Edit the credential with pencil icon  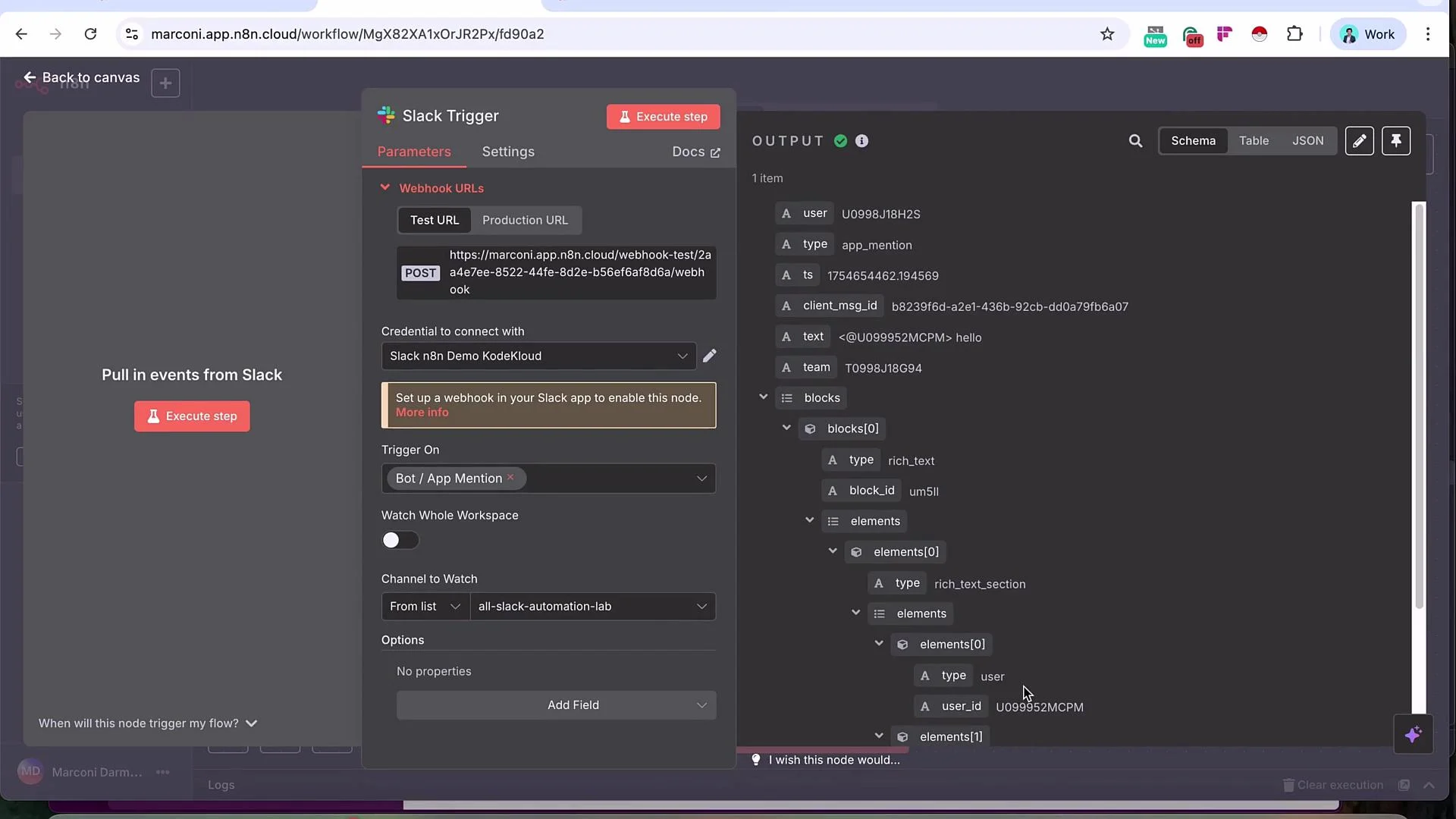tap(709, 356)
